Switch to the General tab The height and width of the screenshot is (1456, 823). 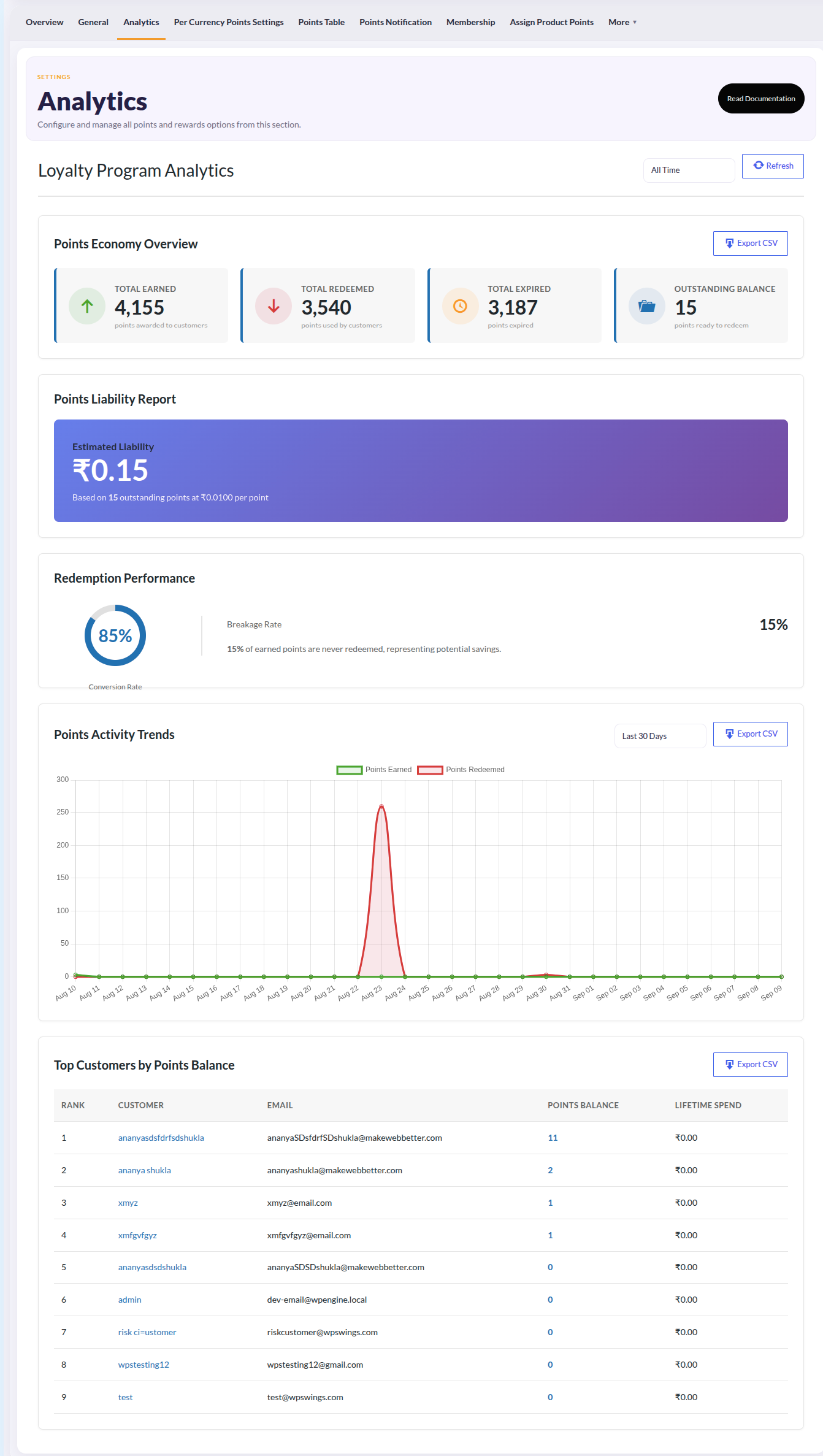pyautogui.click(x=93, y=22)
